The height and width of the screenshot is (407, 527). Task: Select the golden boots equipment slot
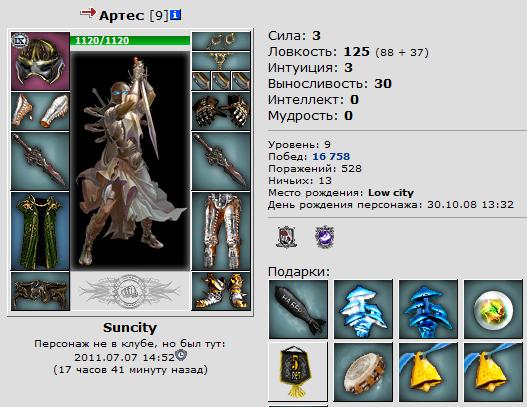click(221, 291)
